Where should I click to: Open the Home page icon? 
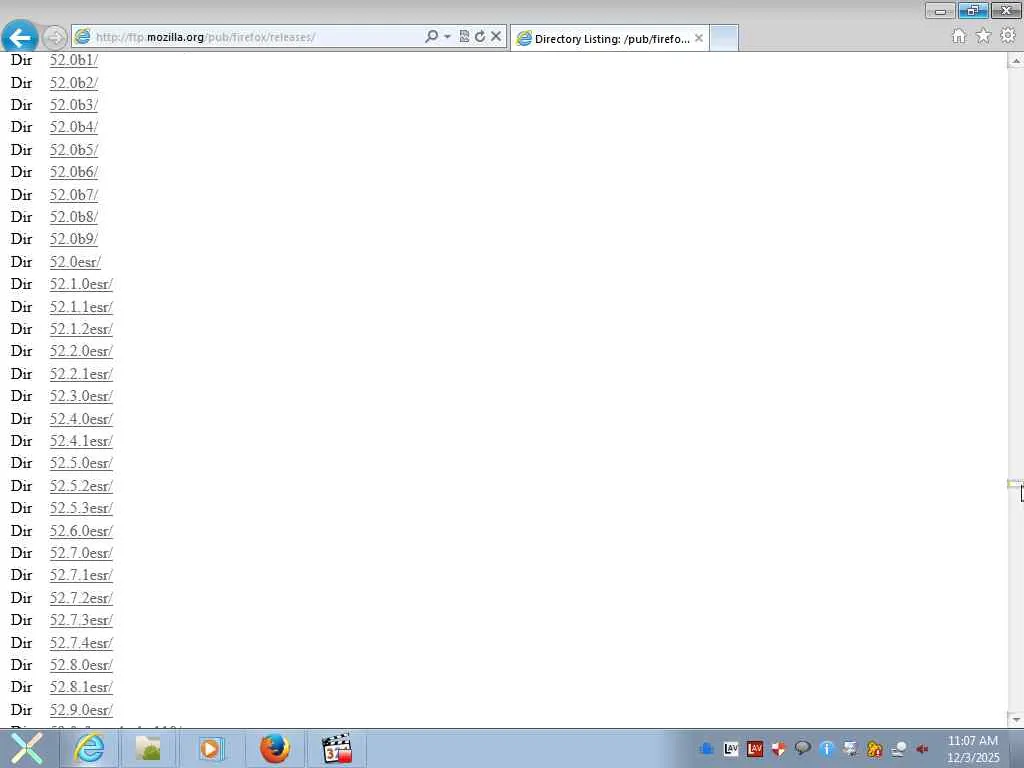point(959,36)
